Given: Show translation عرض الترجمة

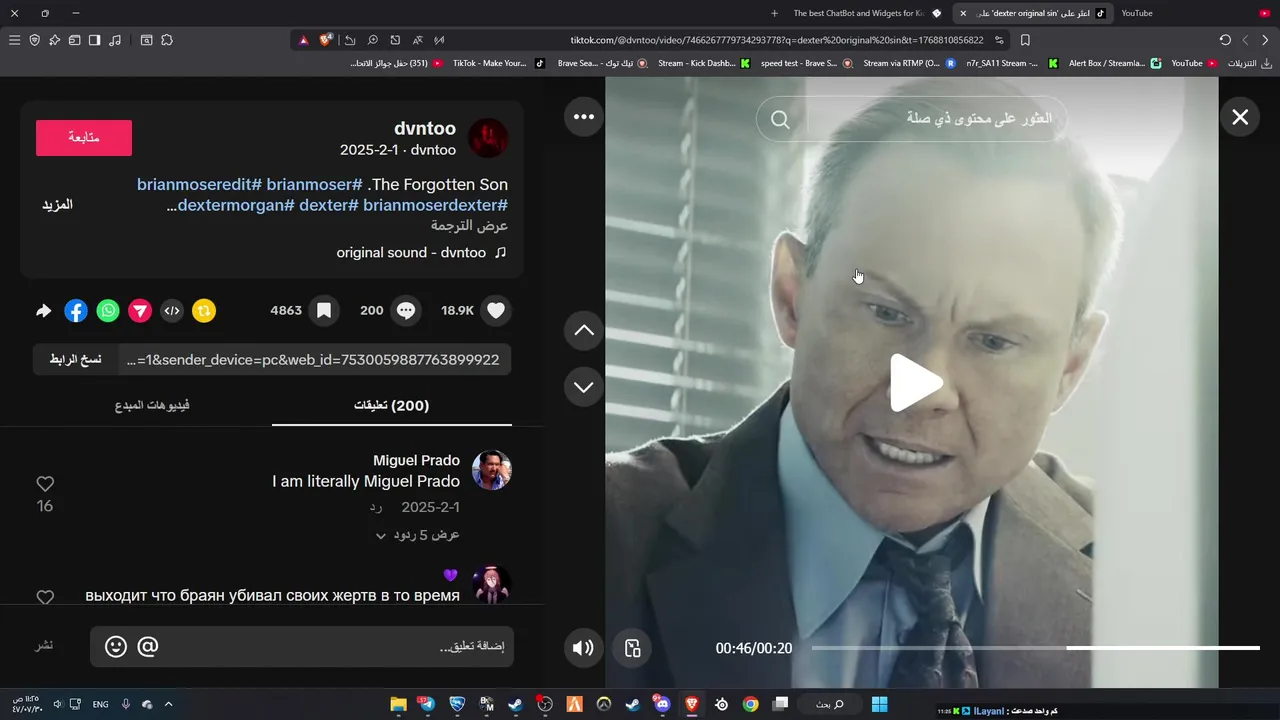Looking at the screenshot, I should 469,226.
